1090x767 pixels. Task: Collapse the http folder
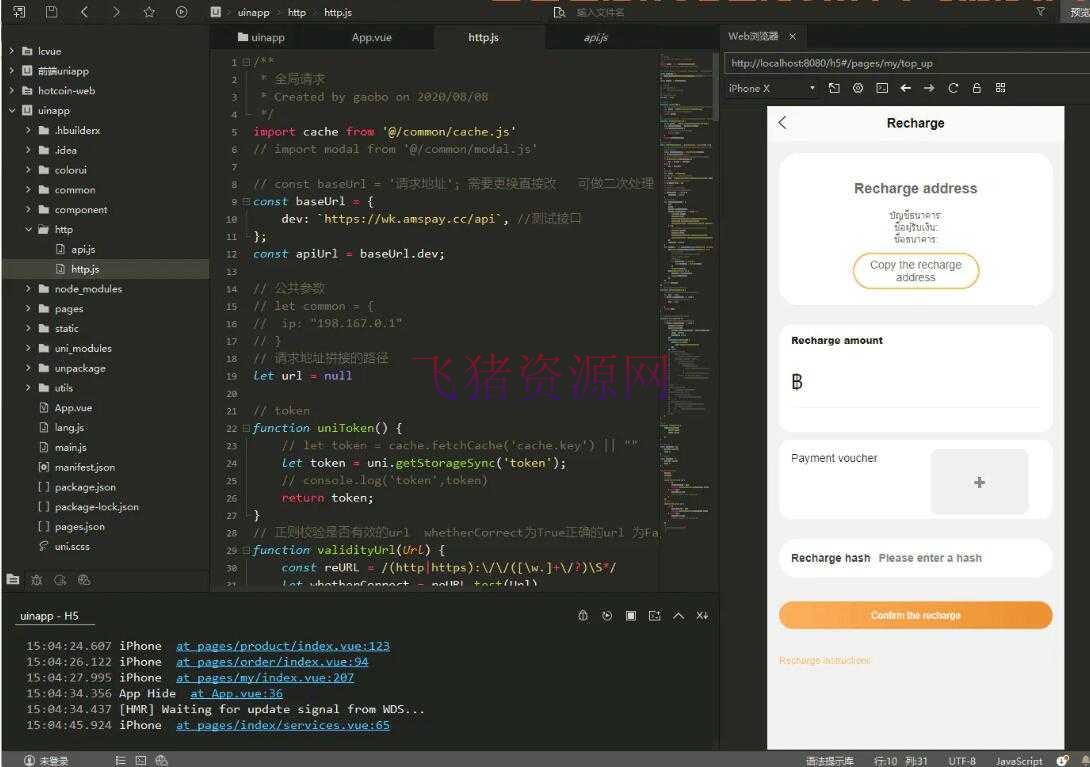click(28, 229)
